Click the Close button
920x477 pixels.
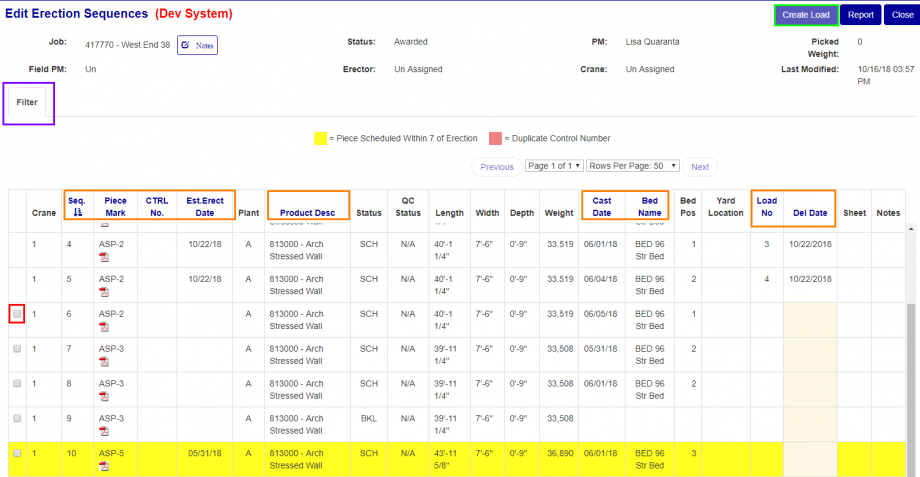[x=902, y=15]
